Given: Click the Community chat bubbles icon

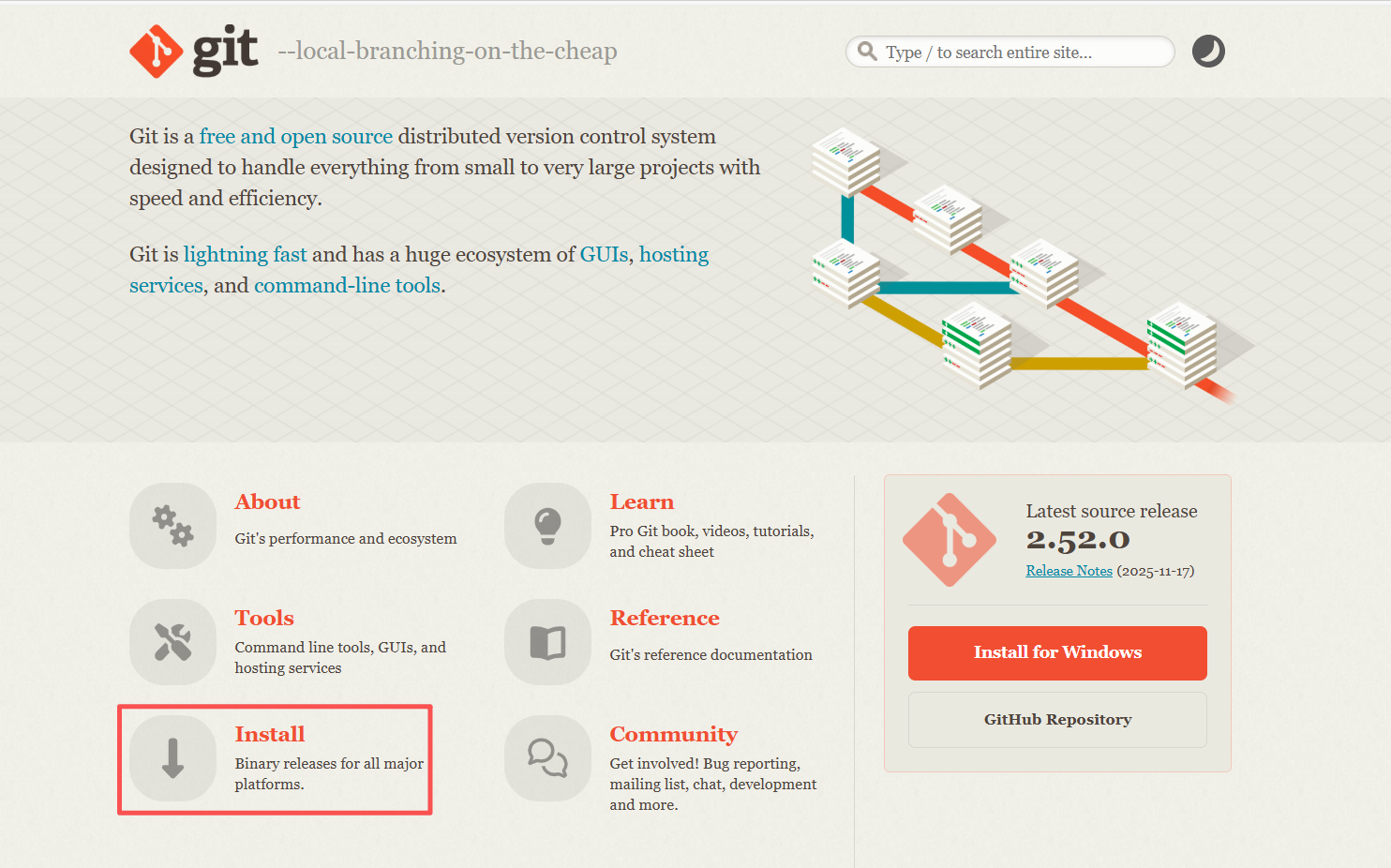Looking at the screenshot, I should tap(547, 758).
